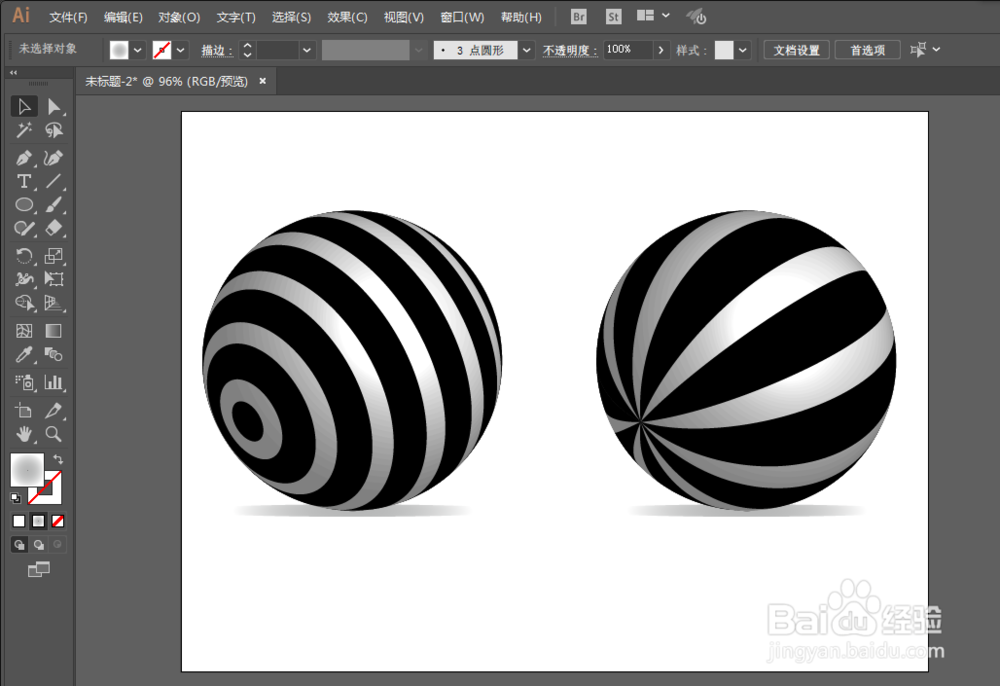Click the 不透明度 link label

point(570,50)
